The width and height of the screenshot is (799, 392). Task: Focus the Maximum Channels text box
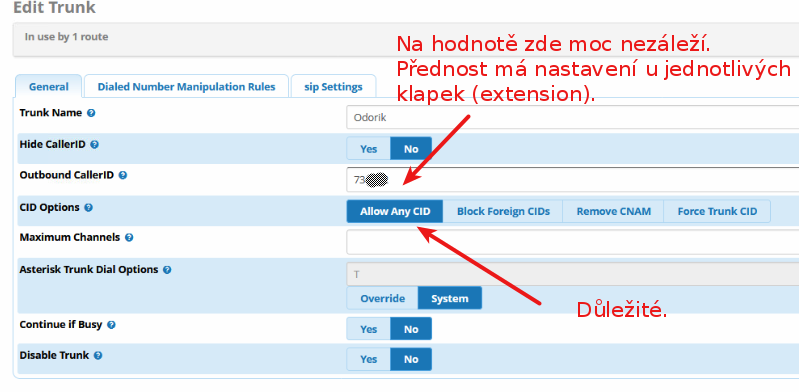pos(573,242)
